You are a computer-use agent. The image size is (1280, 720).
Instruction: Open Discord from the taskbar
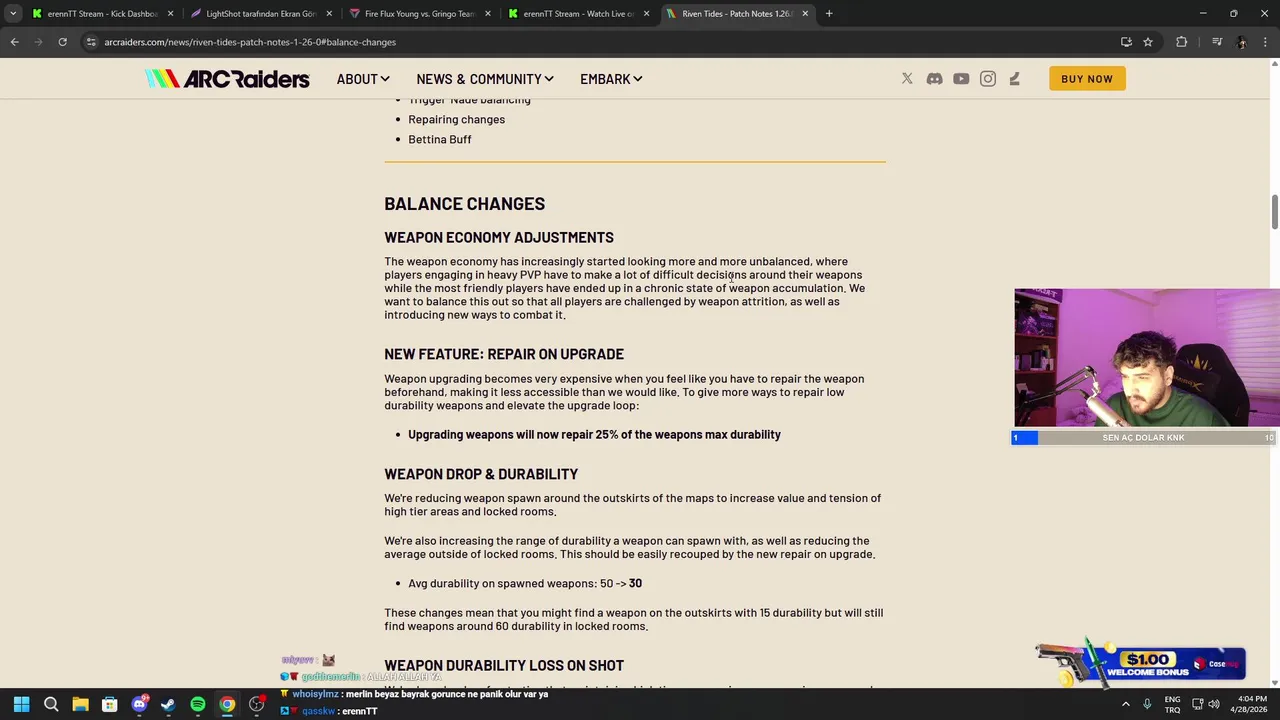point(139,704)
